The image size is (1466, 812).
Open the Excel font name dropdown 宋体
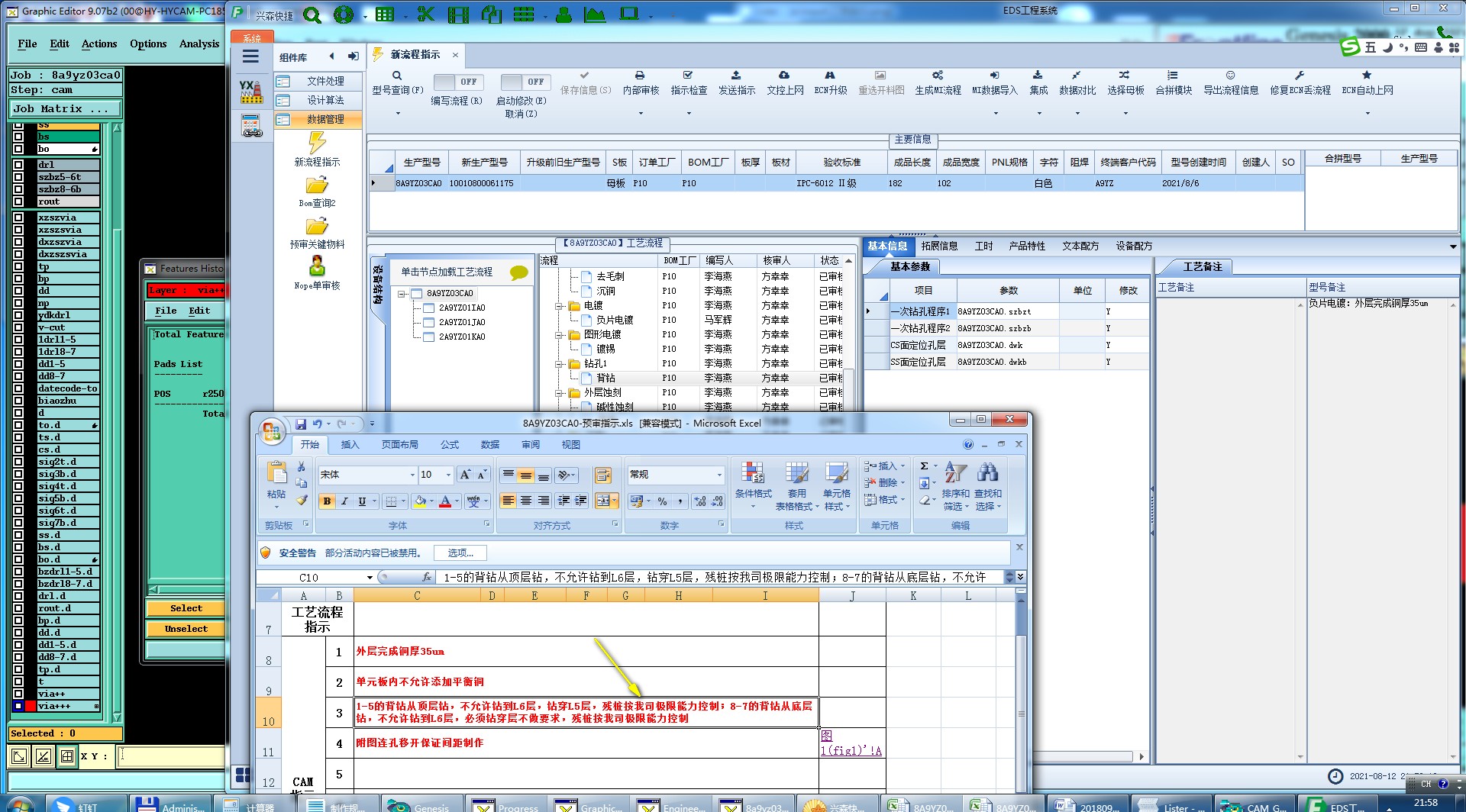click(412, 475)
